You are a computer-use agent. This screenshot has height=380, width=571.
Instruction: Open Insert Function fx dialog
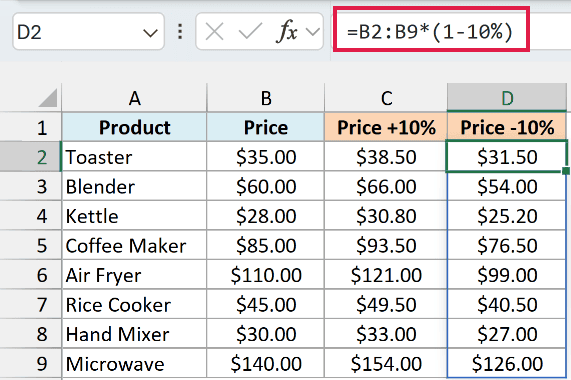287,32
